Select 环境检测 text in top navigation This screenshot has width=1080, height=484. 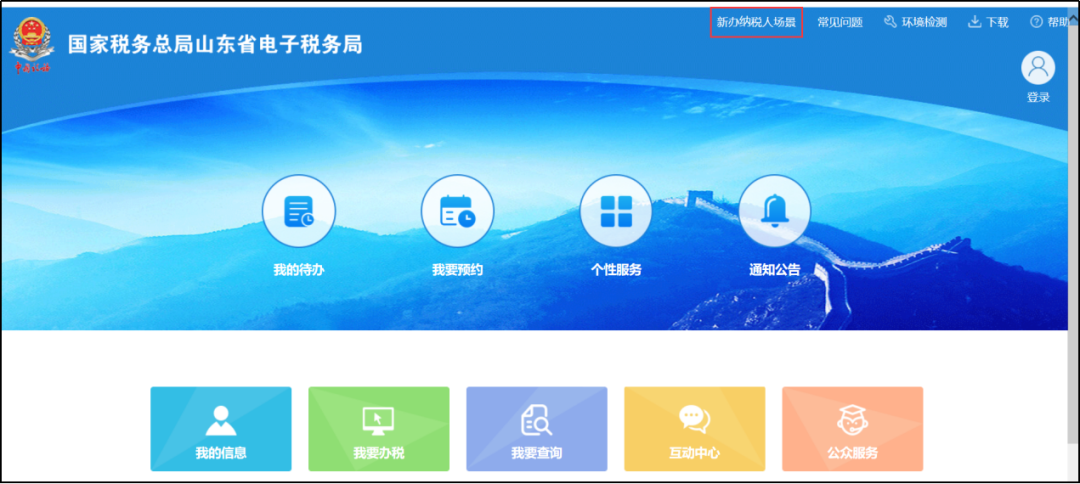[x=924, y=22]
